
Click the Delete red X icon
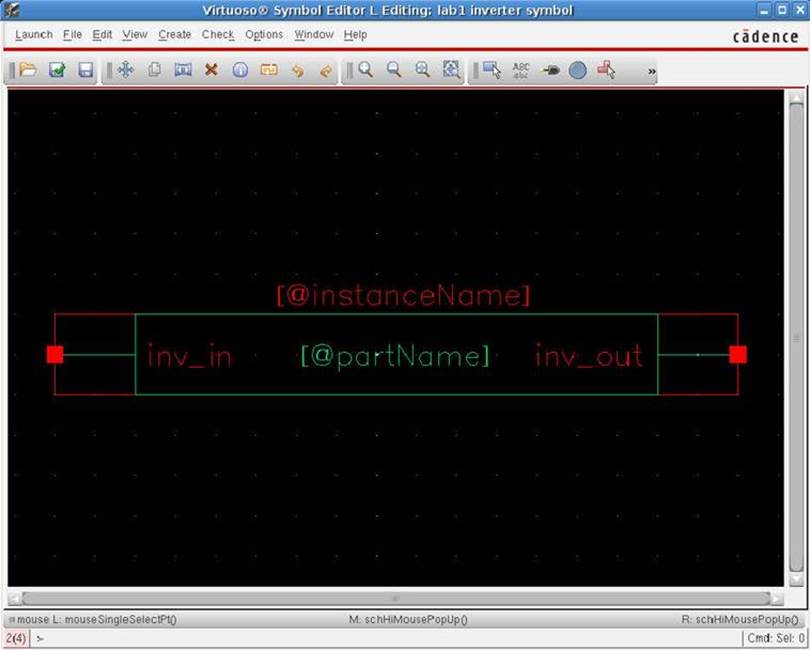click(211, 70)
